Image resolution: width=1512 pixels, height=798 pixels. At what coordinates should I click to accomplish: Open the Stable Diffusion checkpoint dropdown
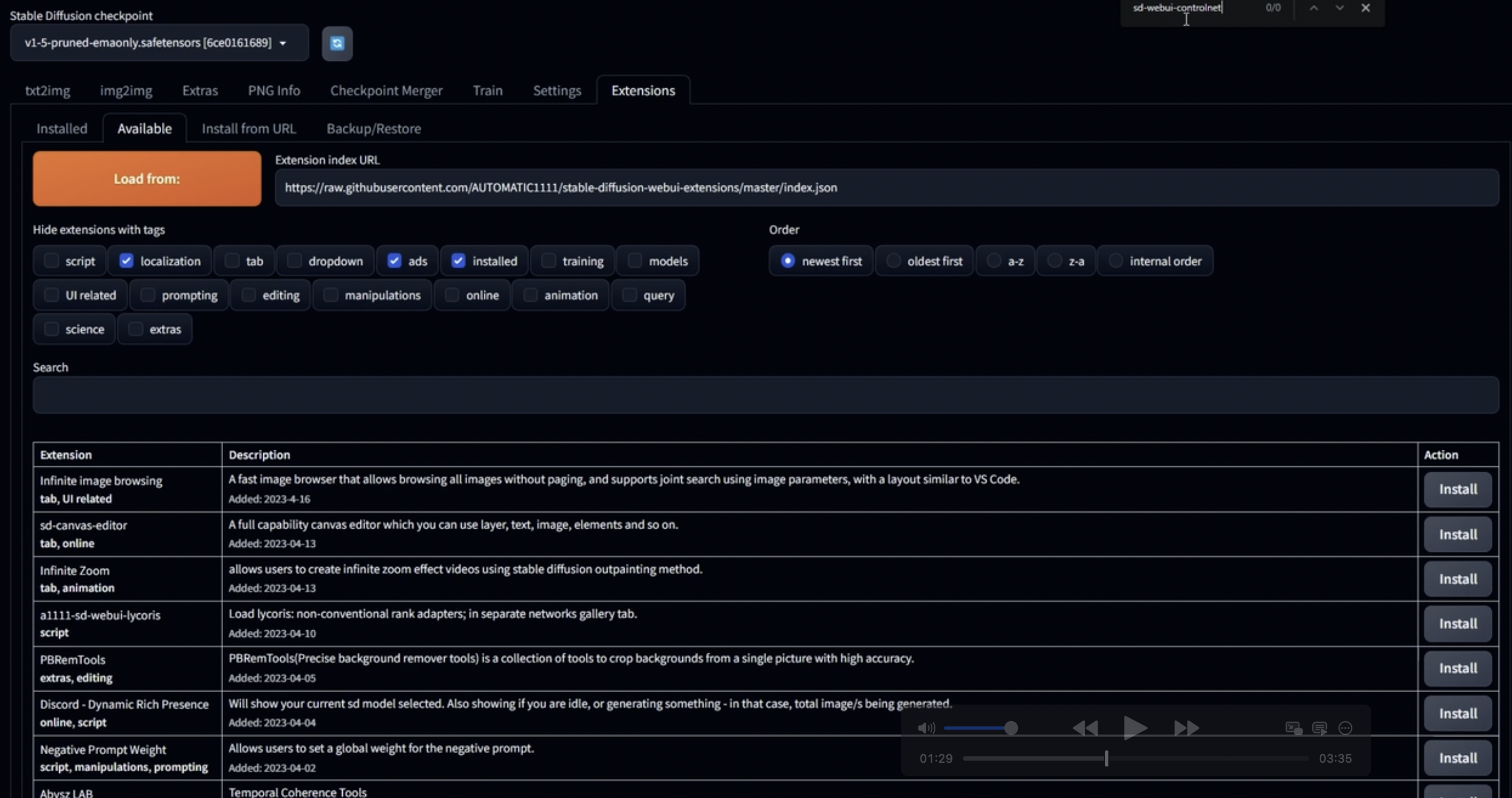(x=159, y=43)
